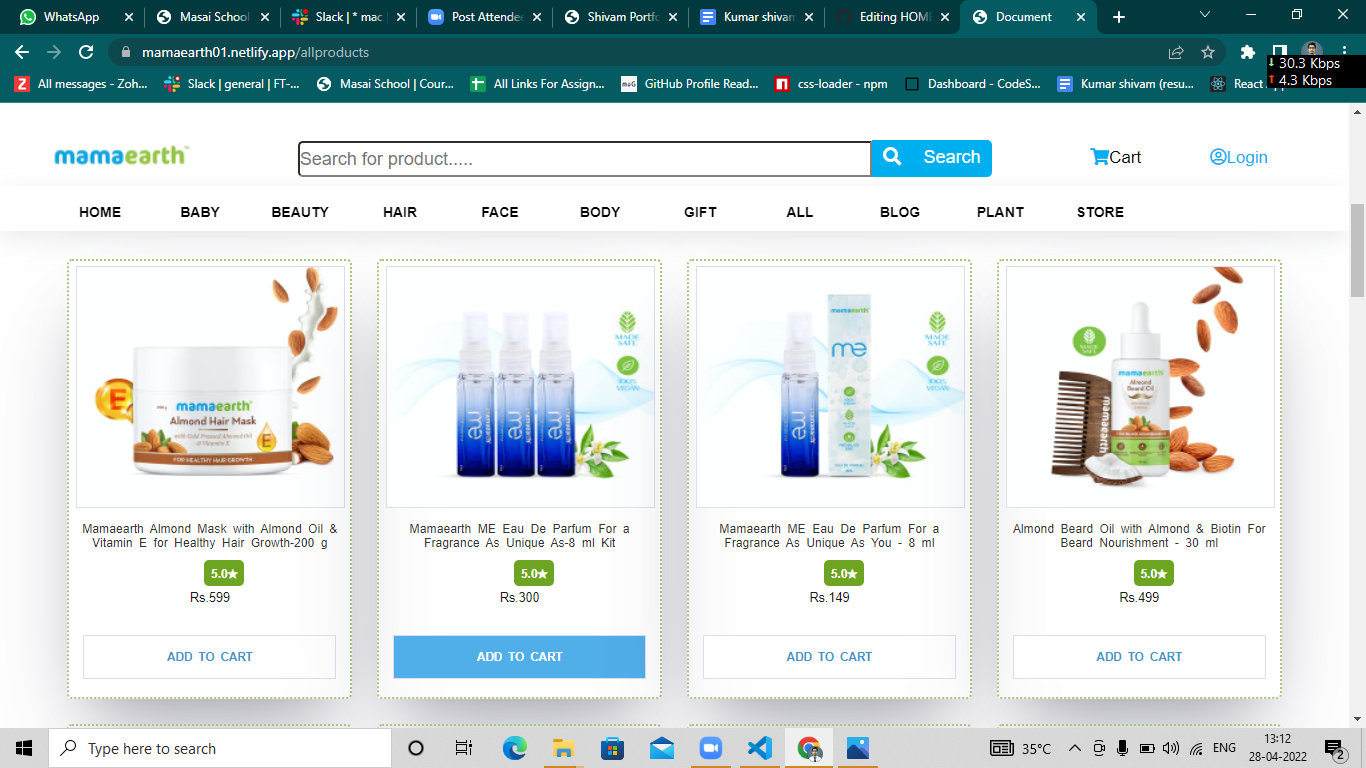Launch Microsoft Edge from taskbar

[x=514, y=748]
